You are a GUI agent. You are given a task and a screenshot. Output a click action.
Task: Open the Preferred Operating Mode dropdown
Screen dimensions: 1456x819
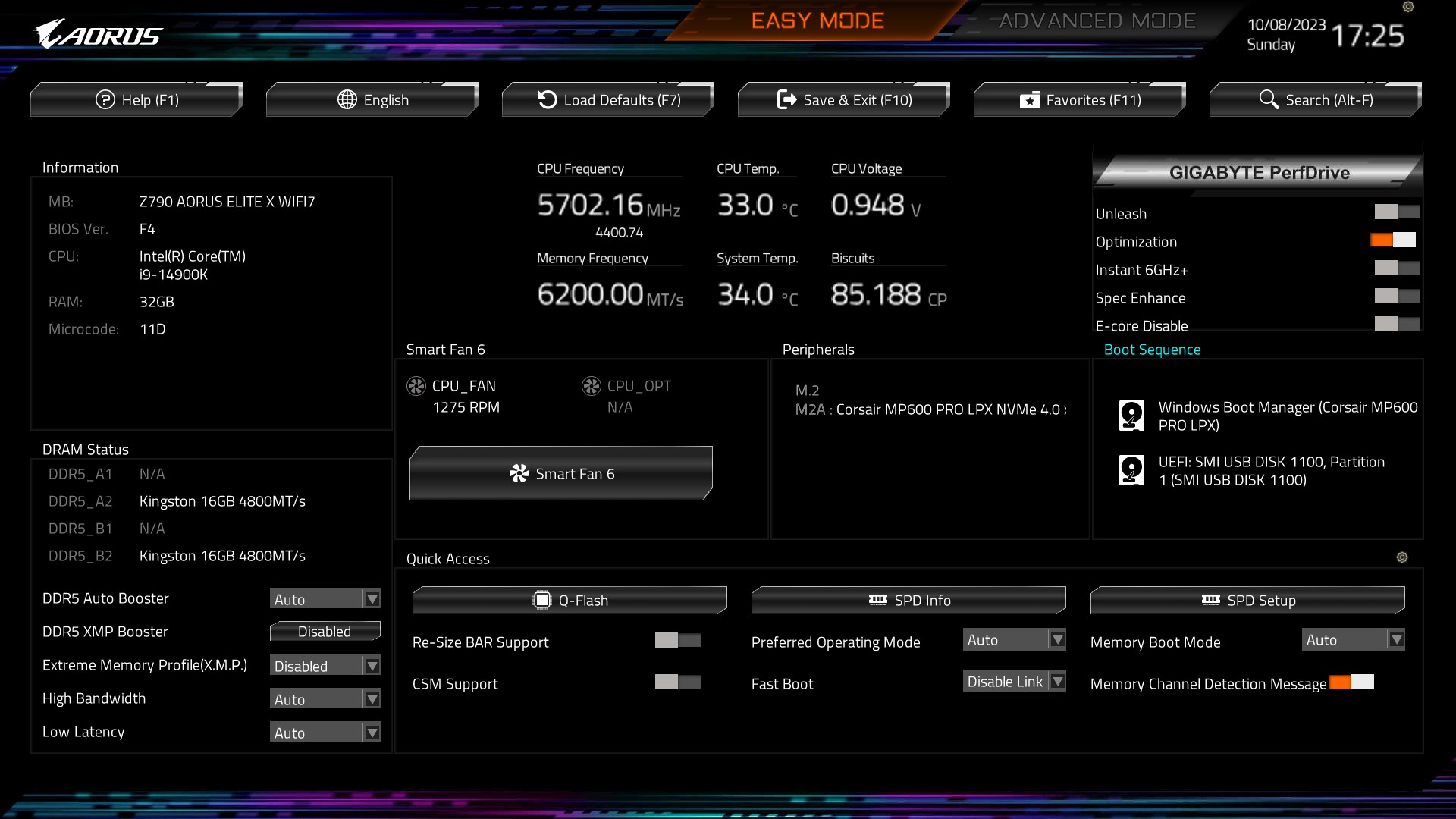coord(1014,640)
